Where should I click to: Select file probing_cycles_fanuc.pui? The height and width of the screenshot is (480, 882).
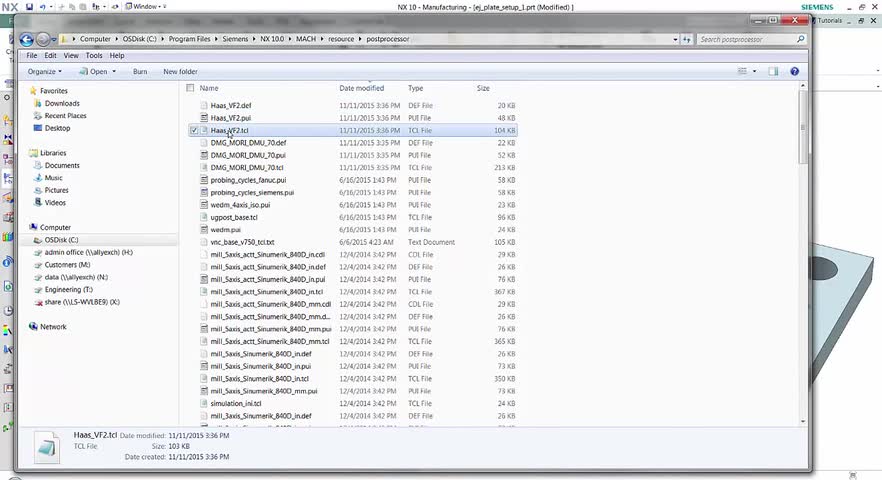click(248, 180)
